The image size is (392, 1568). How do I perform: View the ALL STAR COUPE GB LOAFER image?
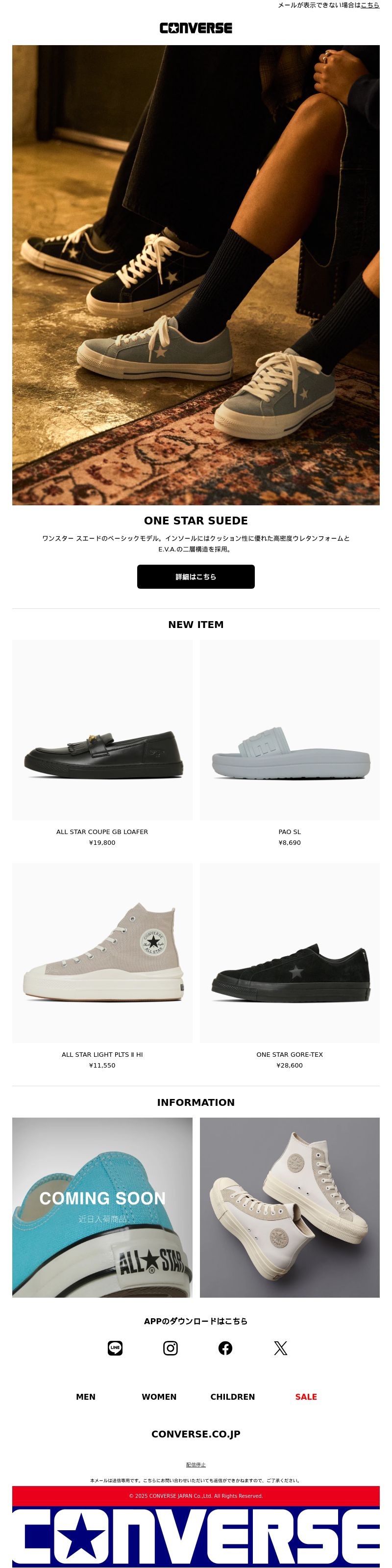[x=102, y=730]
